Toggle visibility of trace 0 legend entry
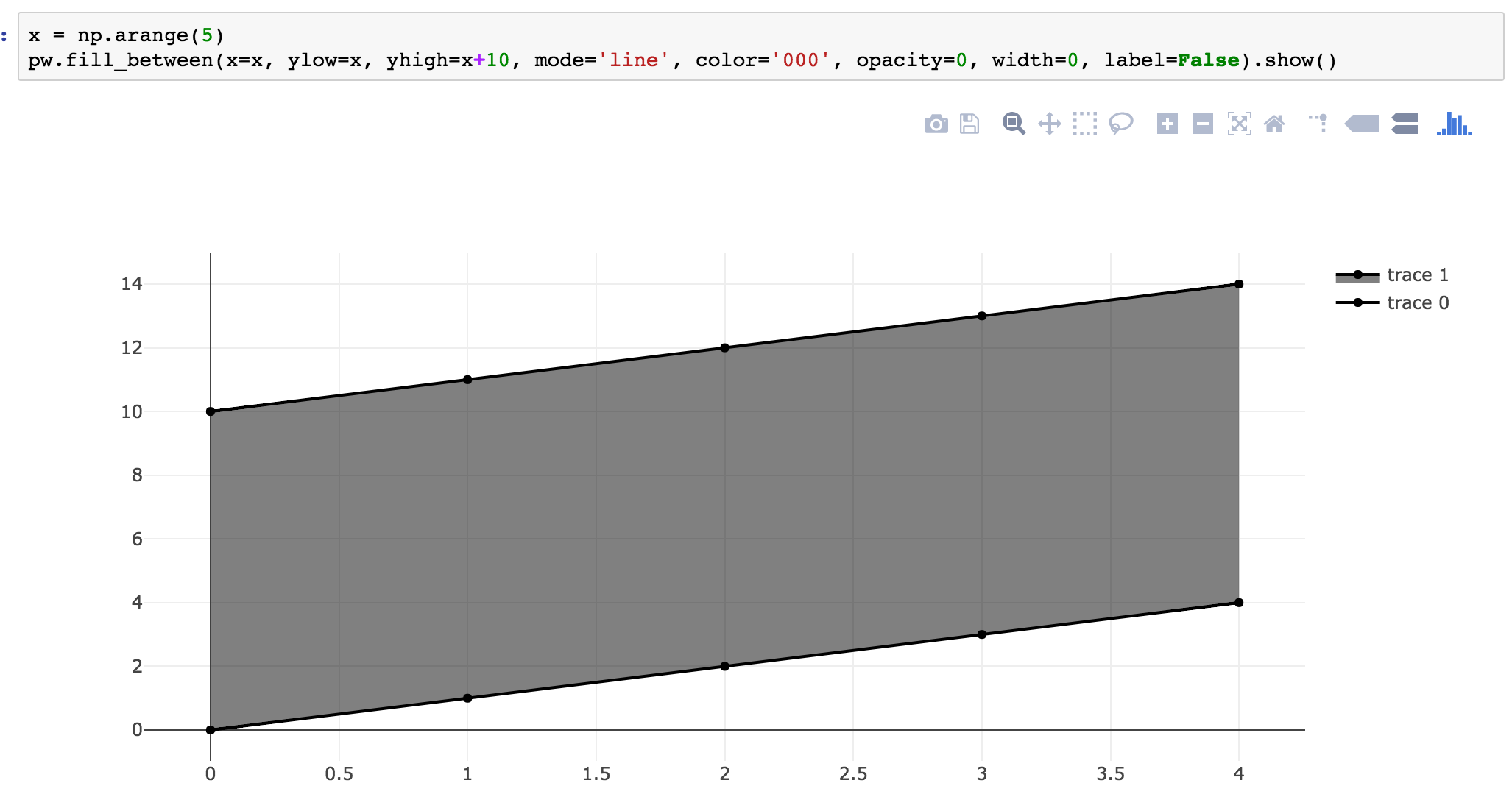 (1416, 303)
